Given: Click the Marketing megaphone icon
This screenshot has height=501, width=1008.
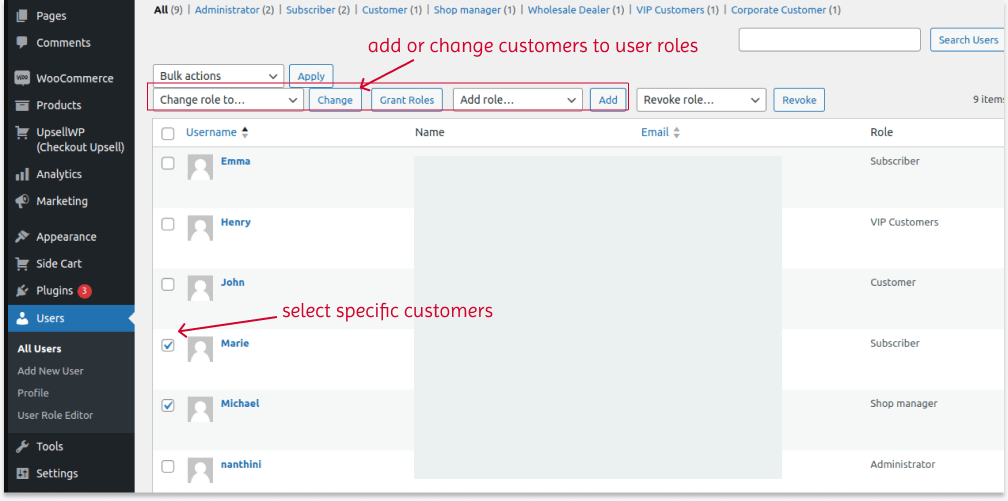Looking at the screenshot, I should click(22, 201).
